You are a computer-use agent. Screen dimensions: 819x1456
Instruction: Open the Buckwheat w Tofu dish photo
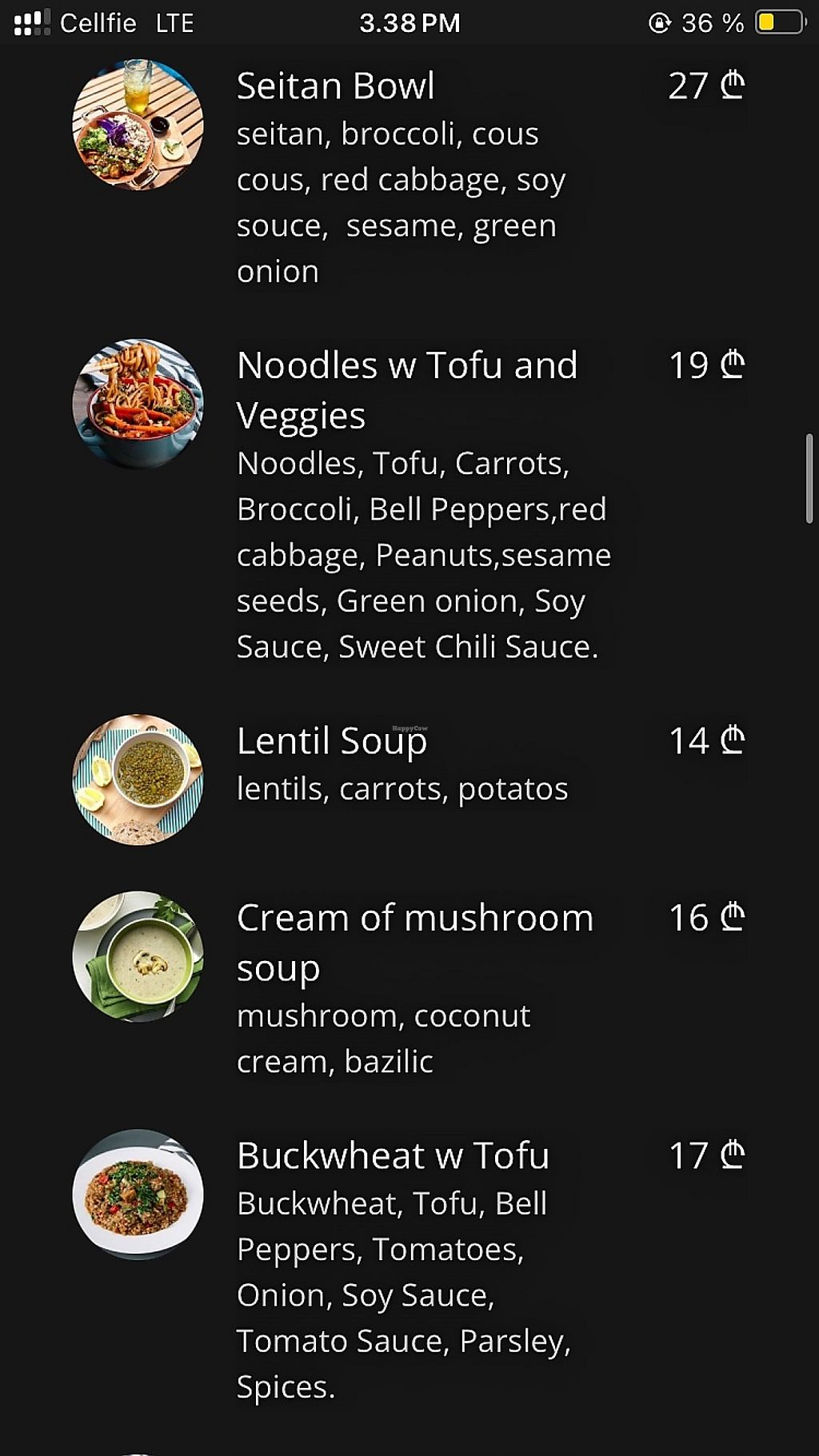138,1195
